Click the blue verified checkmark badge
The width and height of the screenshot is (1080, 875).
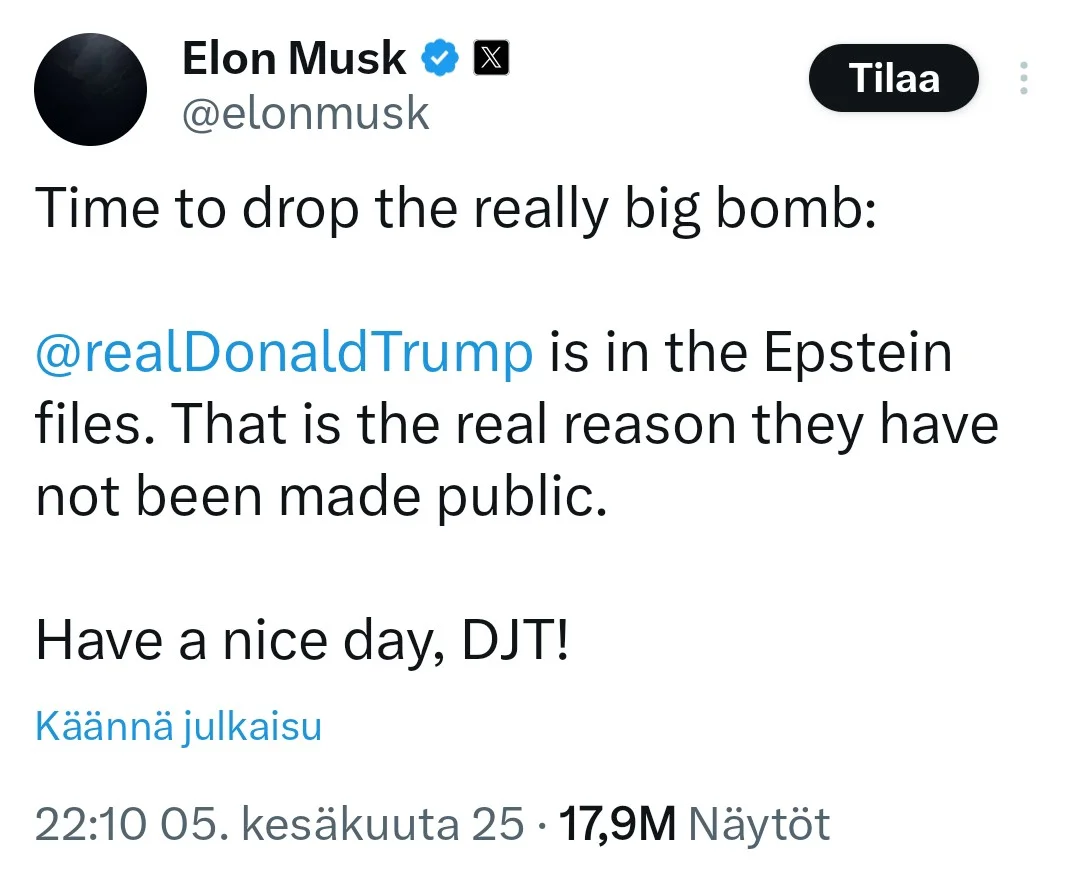point(439,60)
